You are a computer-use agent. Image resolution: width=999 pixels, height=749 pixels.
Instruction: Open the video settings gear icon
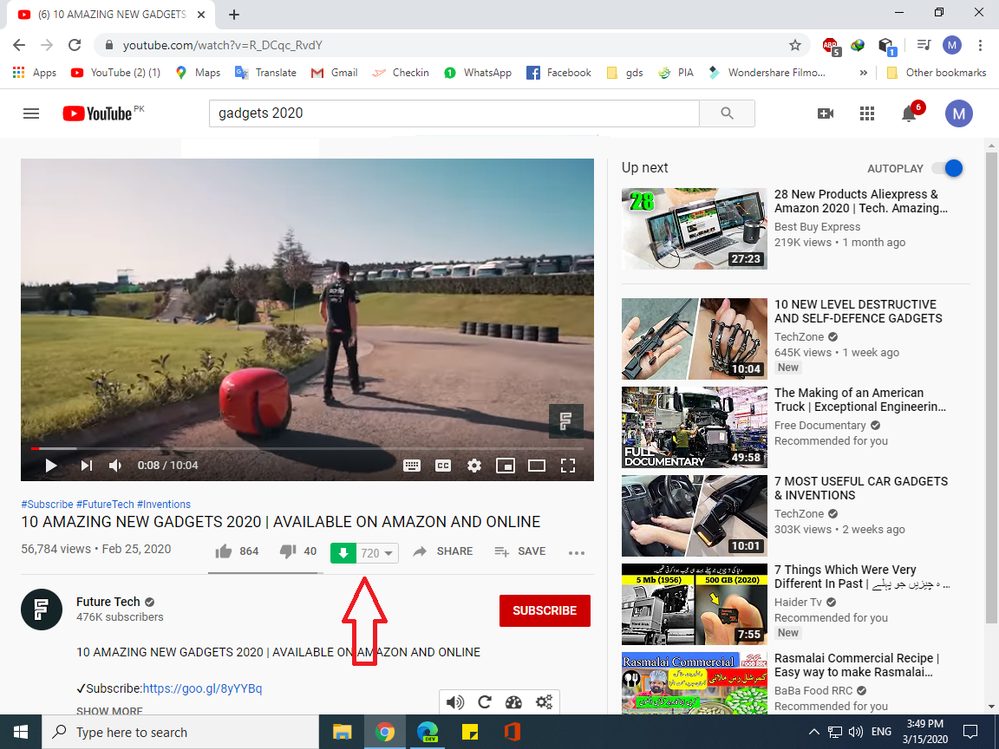click(474, 465)
